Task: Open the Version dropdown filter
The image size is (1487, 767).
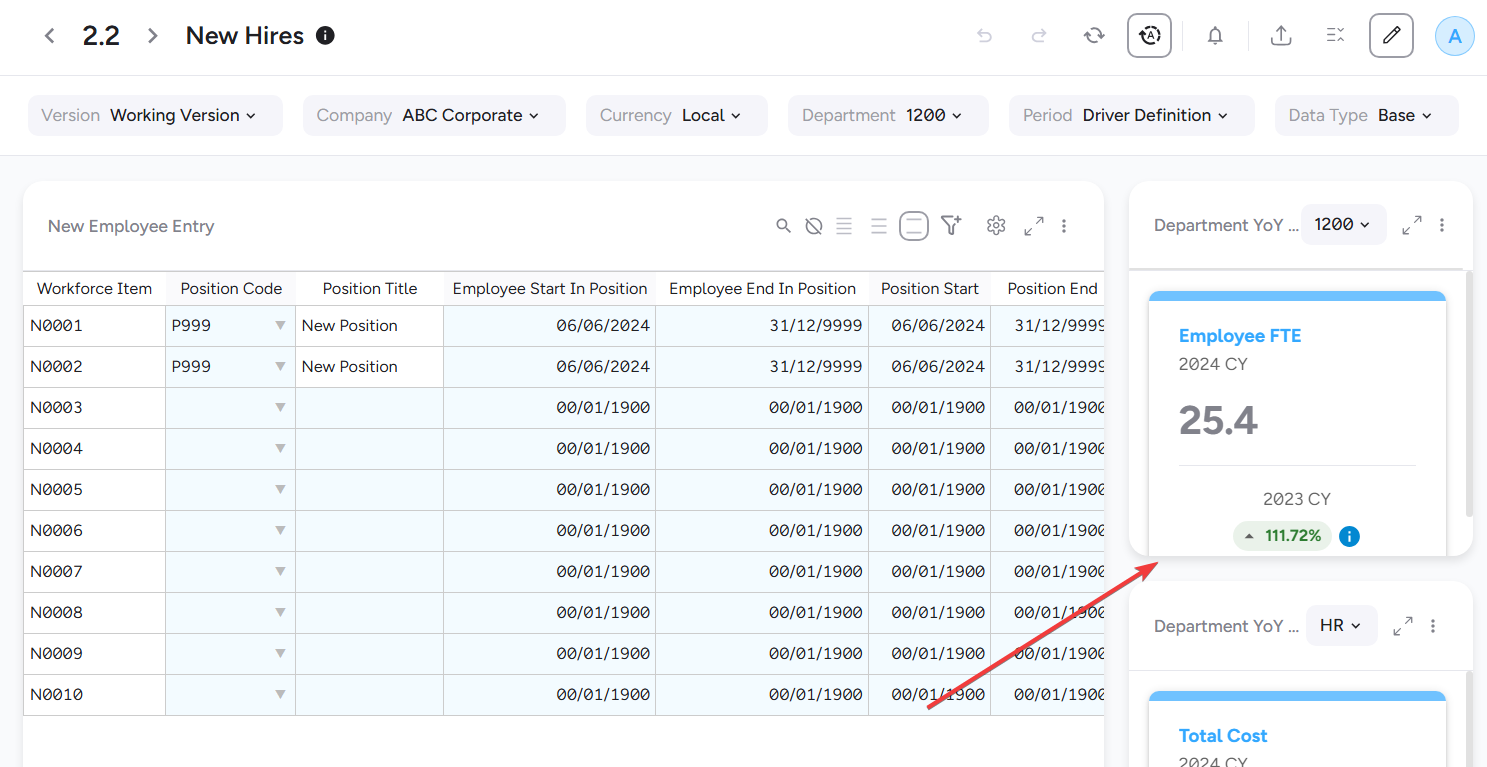Action: coord(155,116)
